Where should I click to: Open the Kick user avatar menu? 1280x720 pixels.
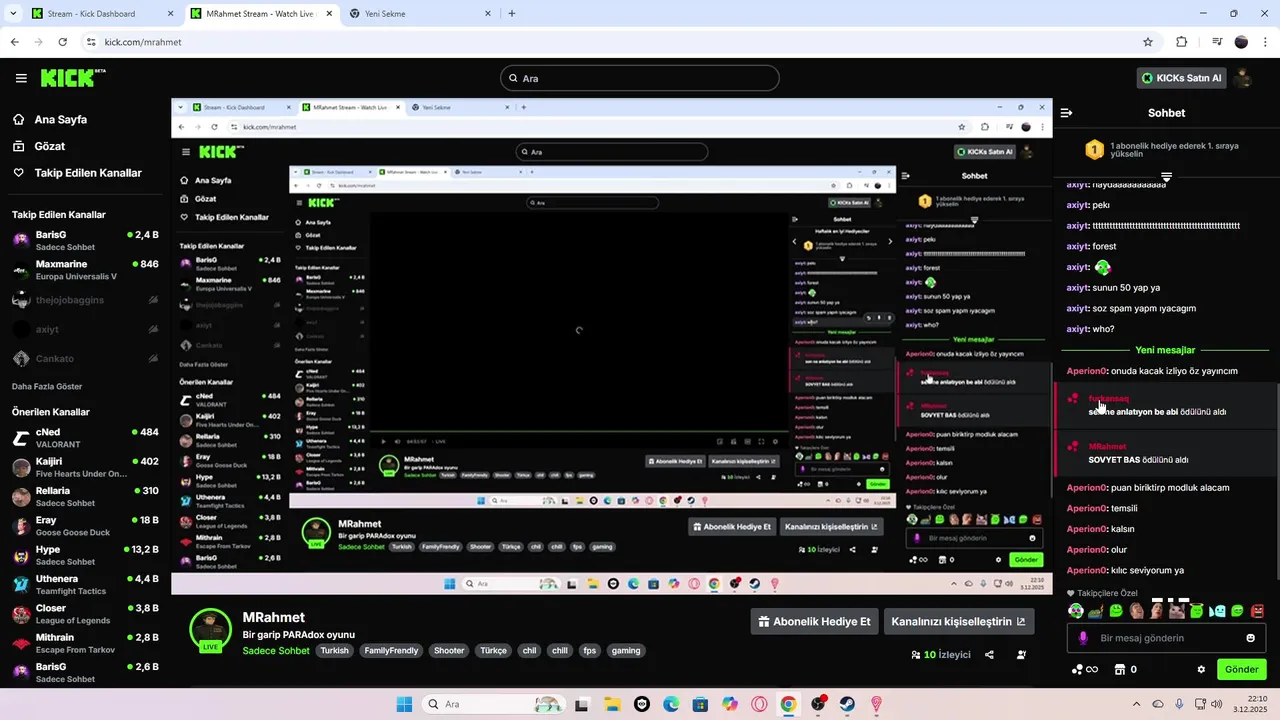[x=1244, y=78]
